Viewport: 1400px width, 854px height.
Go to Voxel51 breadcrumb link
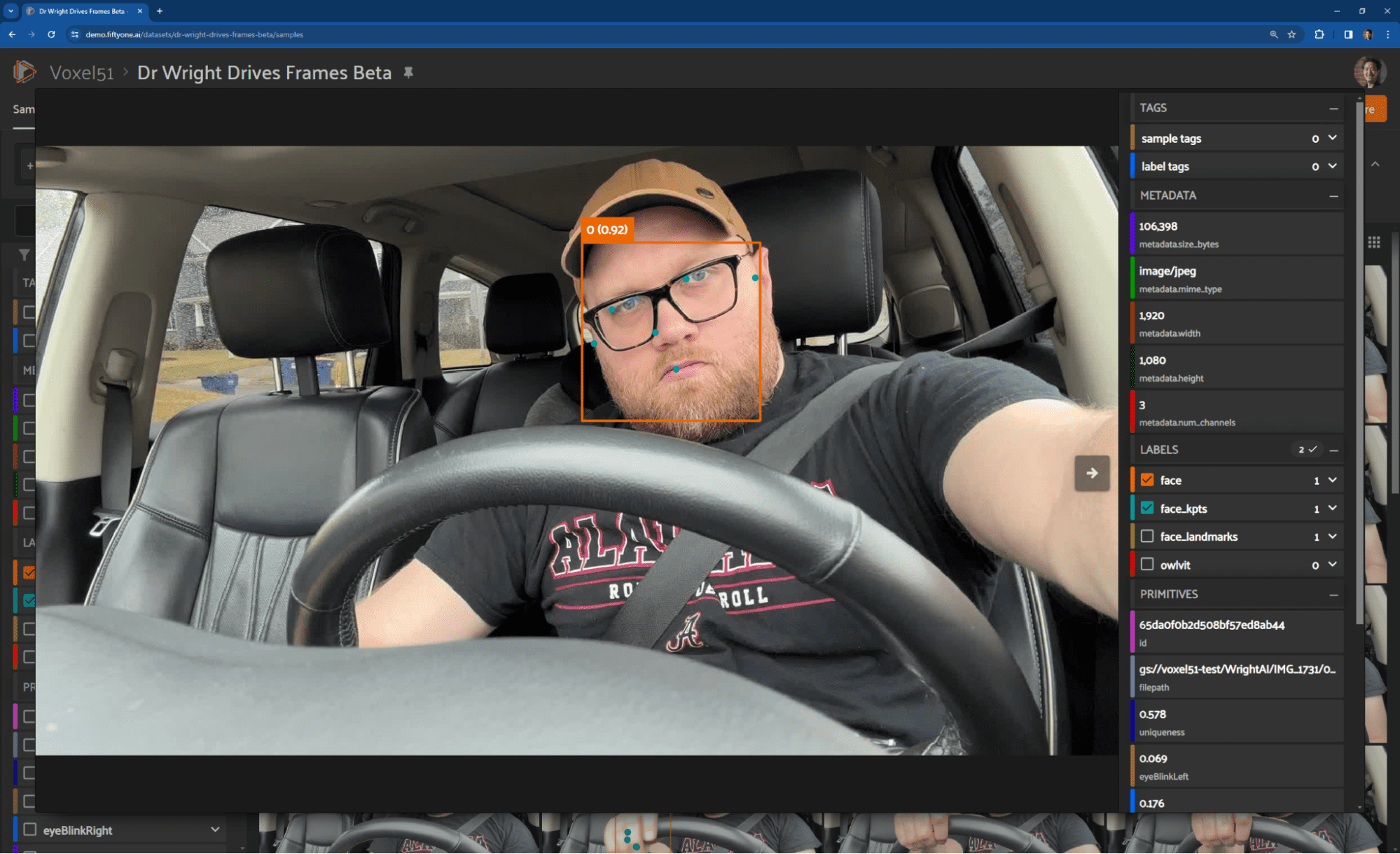coord(81,73)
